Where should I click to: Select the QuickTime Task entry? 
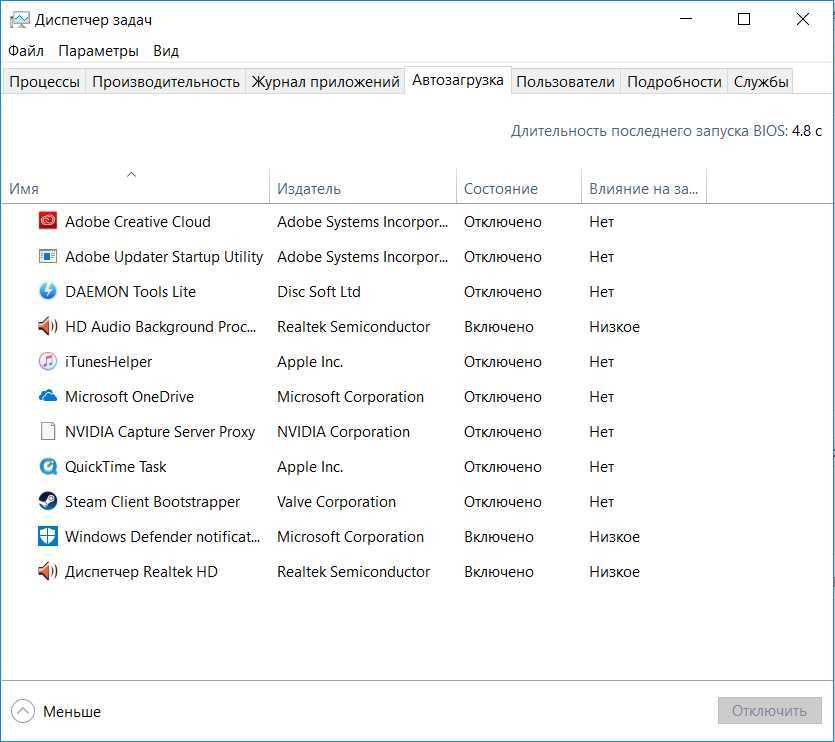(116, 467)
